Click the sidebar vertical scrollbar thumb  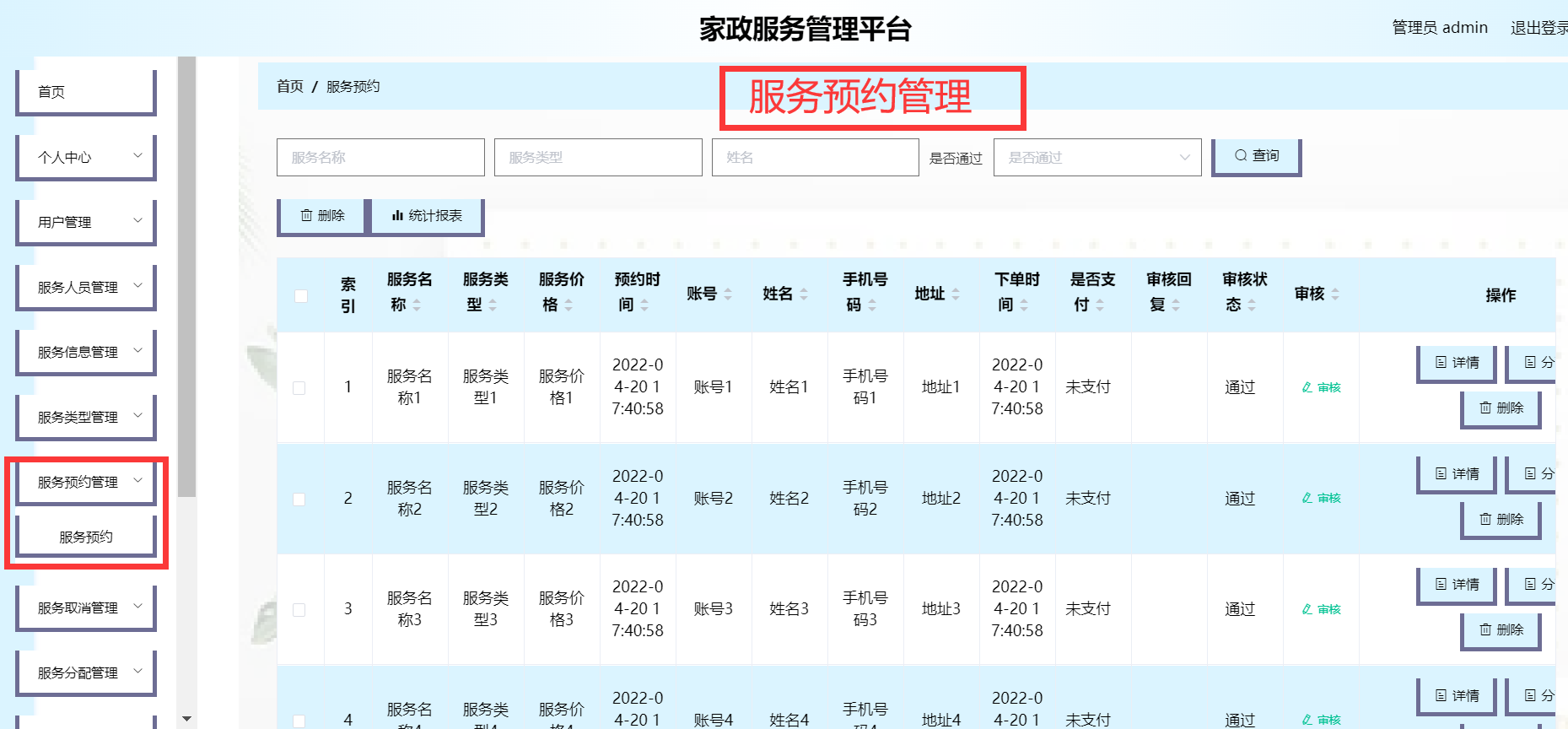tap(187, 277)
